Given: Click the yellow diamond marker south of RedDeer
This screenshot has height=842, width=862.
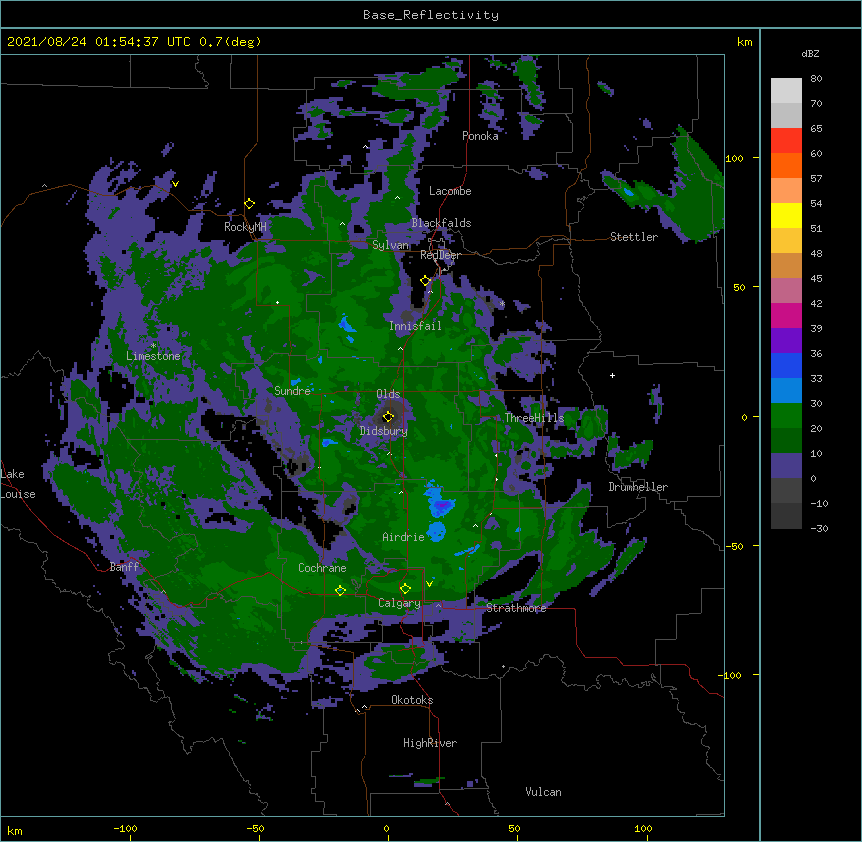Looking at the screenshot, I should click(x=426, y=281).
